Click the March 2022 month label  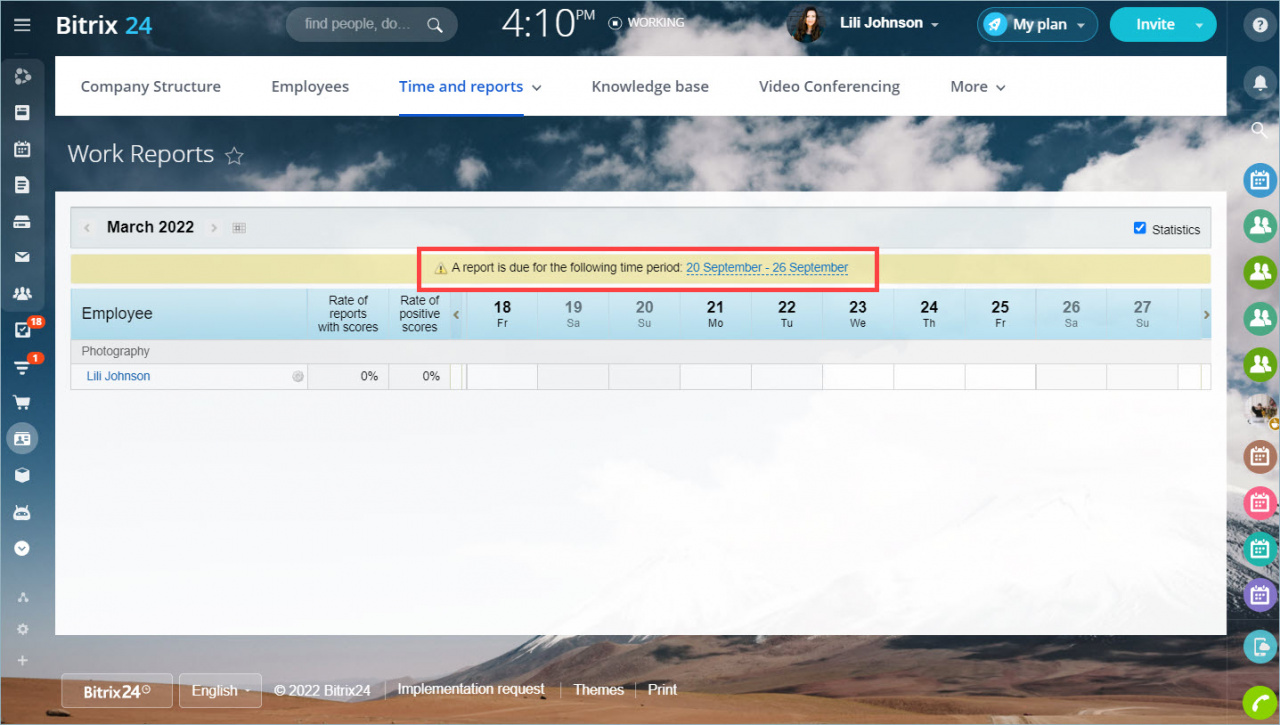pyautogui.click(x=150, y=227)
